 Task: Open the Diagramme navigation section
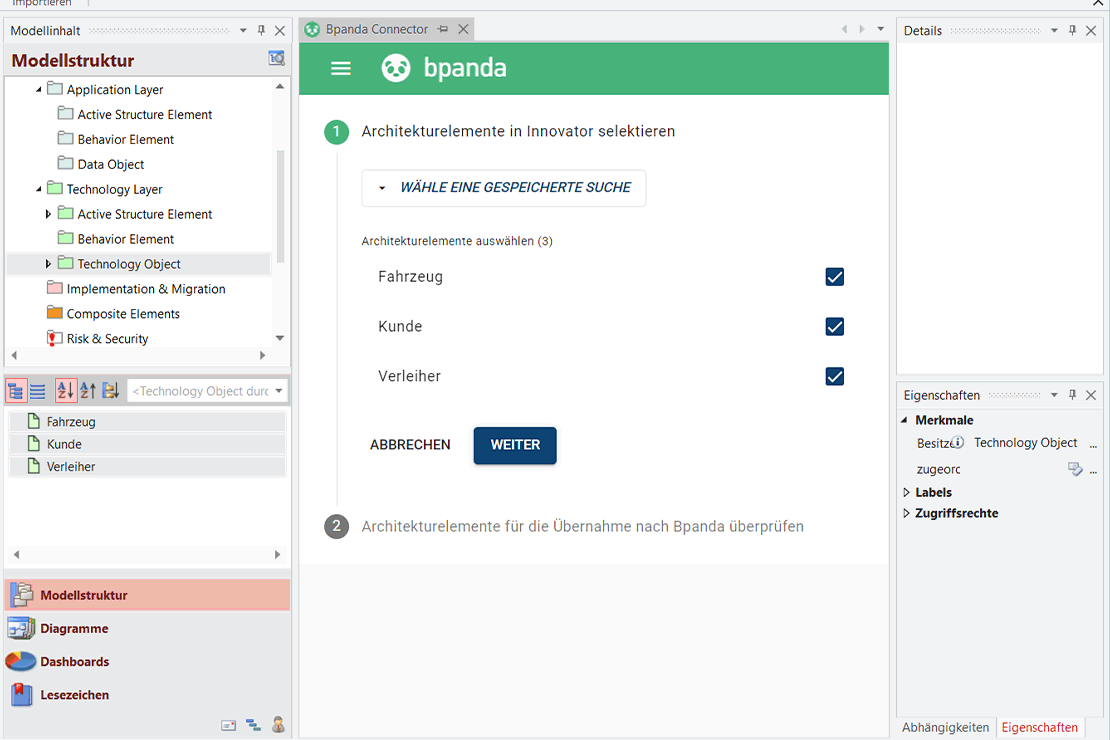click(147, 628)
